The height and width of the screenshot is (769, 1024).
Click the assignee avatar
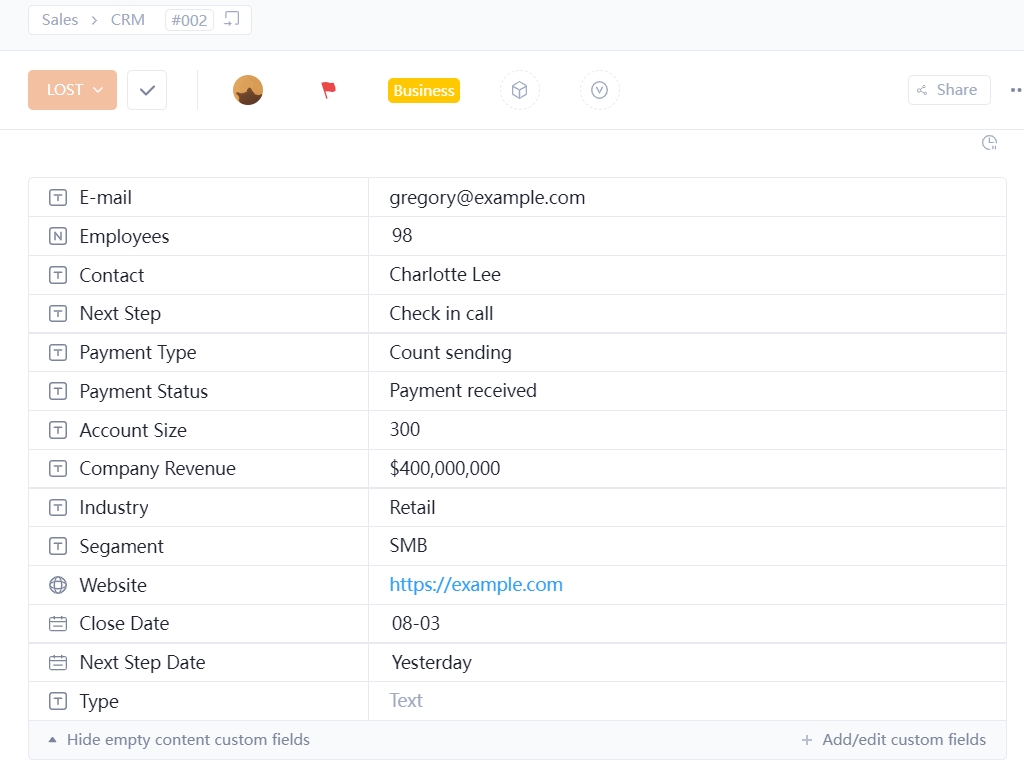(x=248, y=90)
